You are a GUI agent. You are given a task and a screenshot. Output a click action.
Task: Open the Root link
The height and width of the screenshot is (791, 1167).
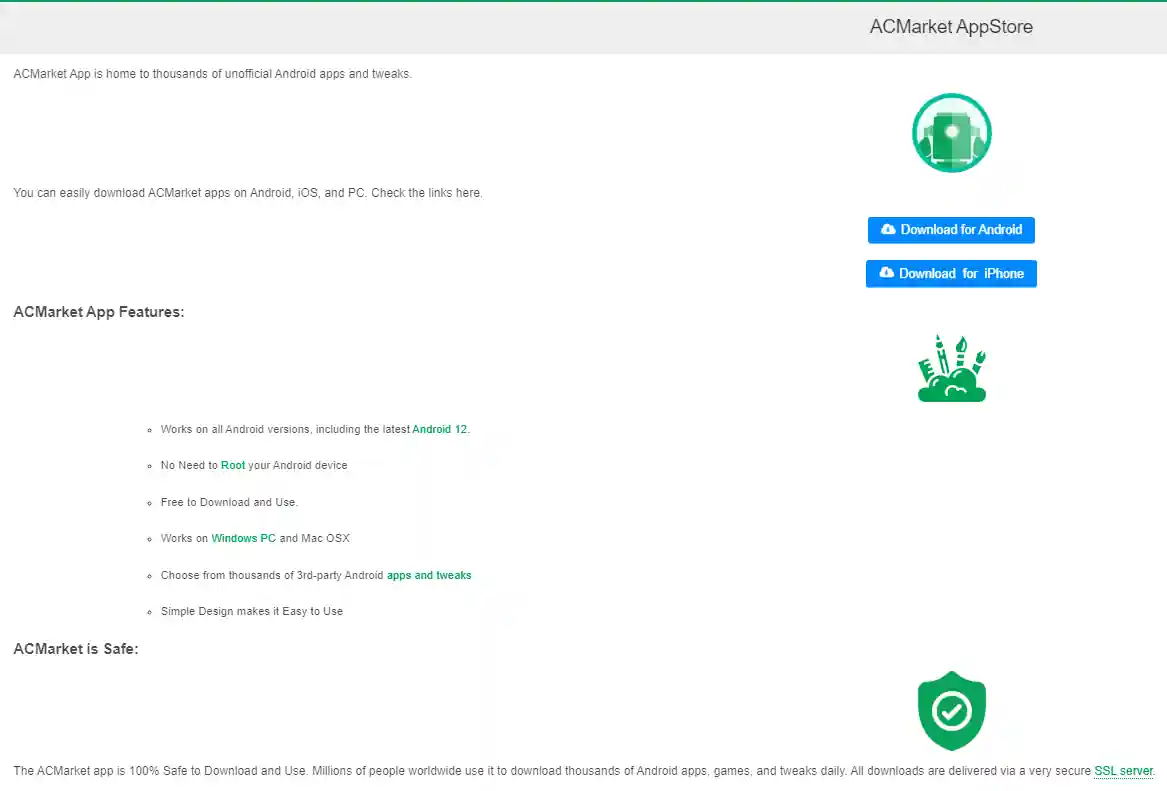click(233, 465)
